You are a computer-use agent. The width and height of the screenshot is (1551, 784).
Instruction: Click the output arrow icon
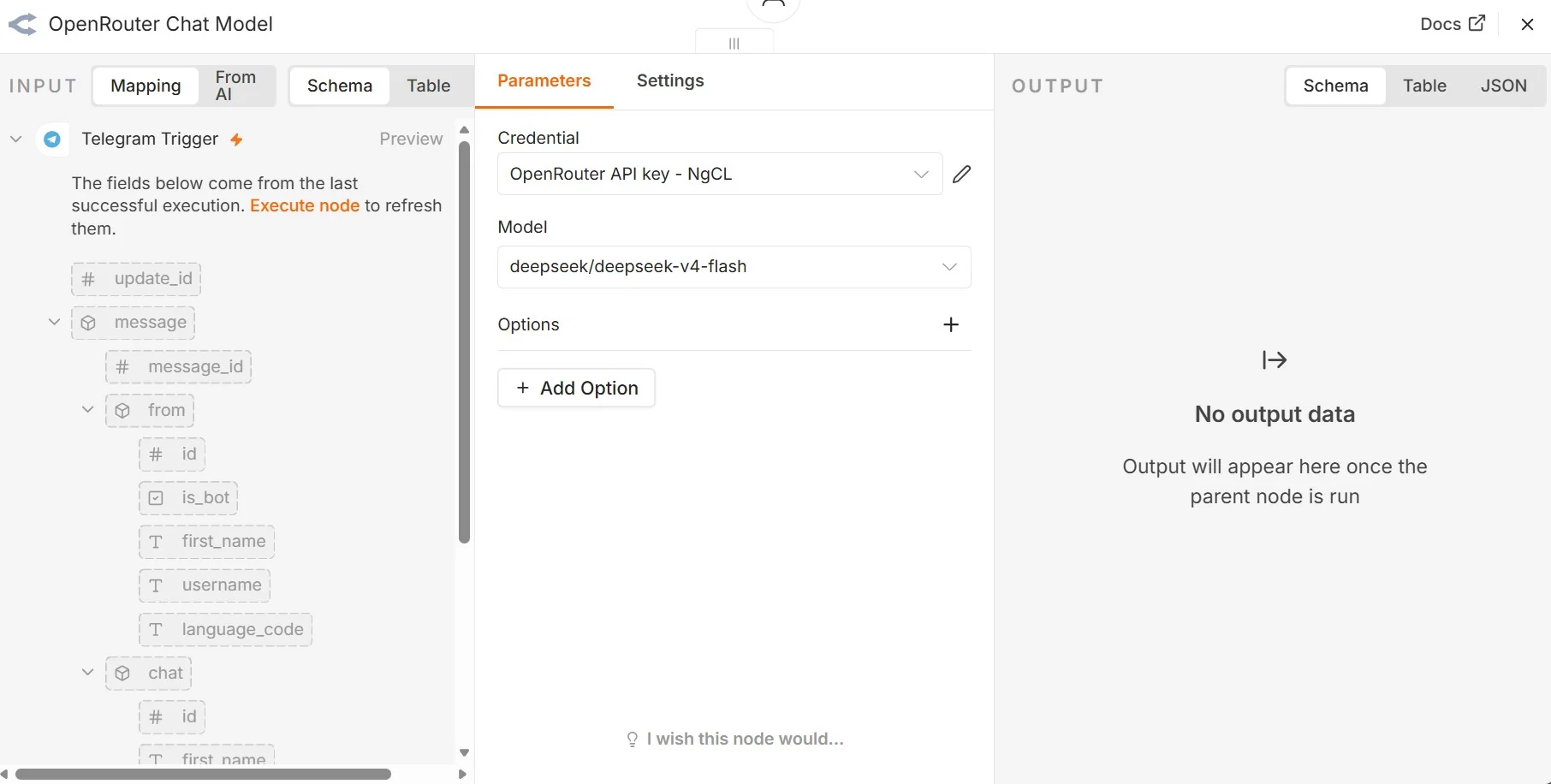(x=1275, y=360)
